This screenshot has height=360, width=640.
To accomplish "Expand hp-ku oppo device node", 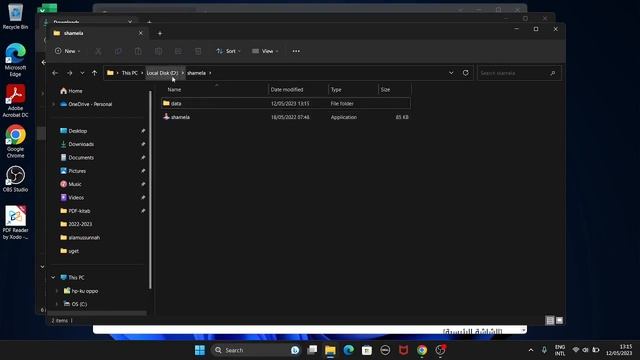I will [x=57, y=291].
